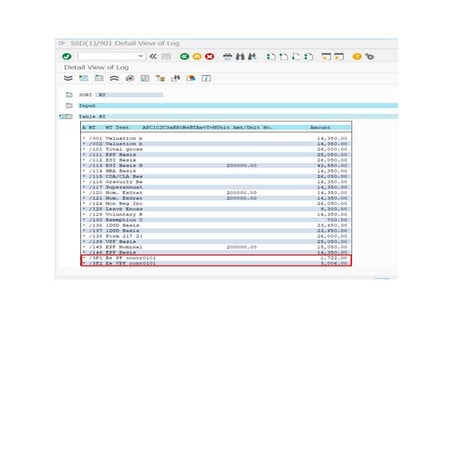This screenshot has width=453, height=453.
Task: Open the Customize Local Layout icon
Action: (369, 57)
